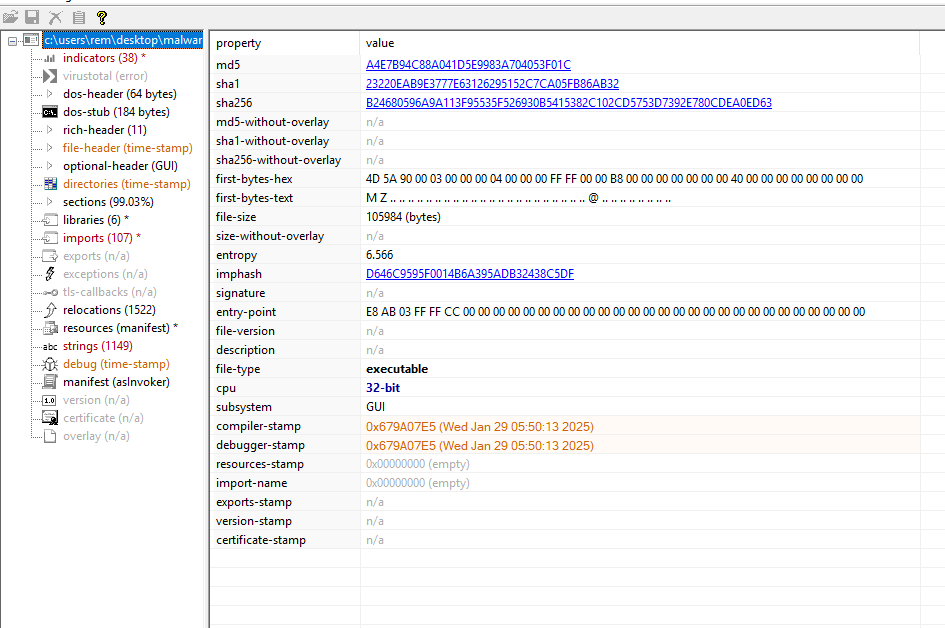
Task: Select the root file path node
Action: (x=123, y=40)
